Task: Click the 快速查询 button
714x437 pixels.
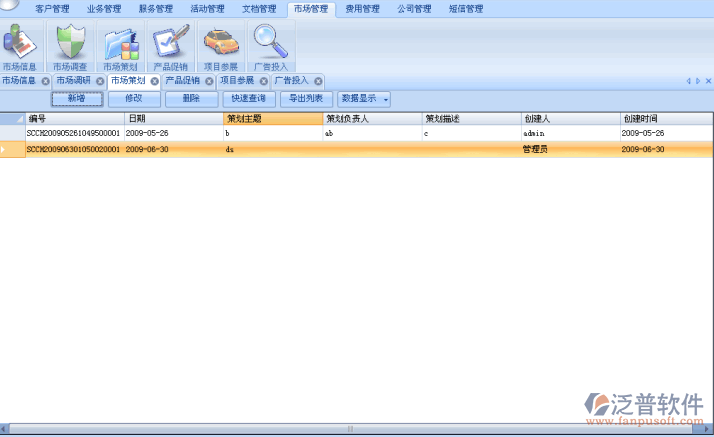Action: (248, 99)
